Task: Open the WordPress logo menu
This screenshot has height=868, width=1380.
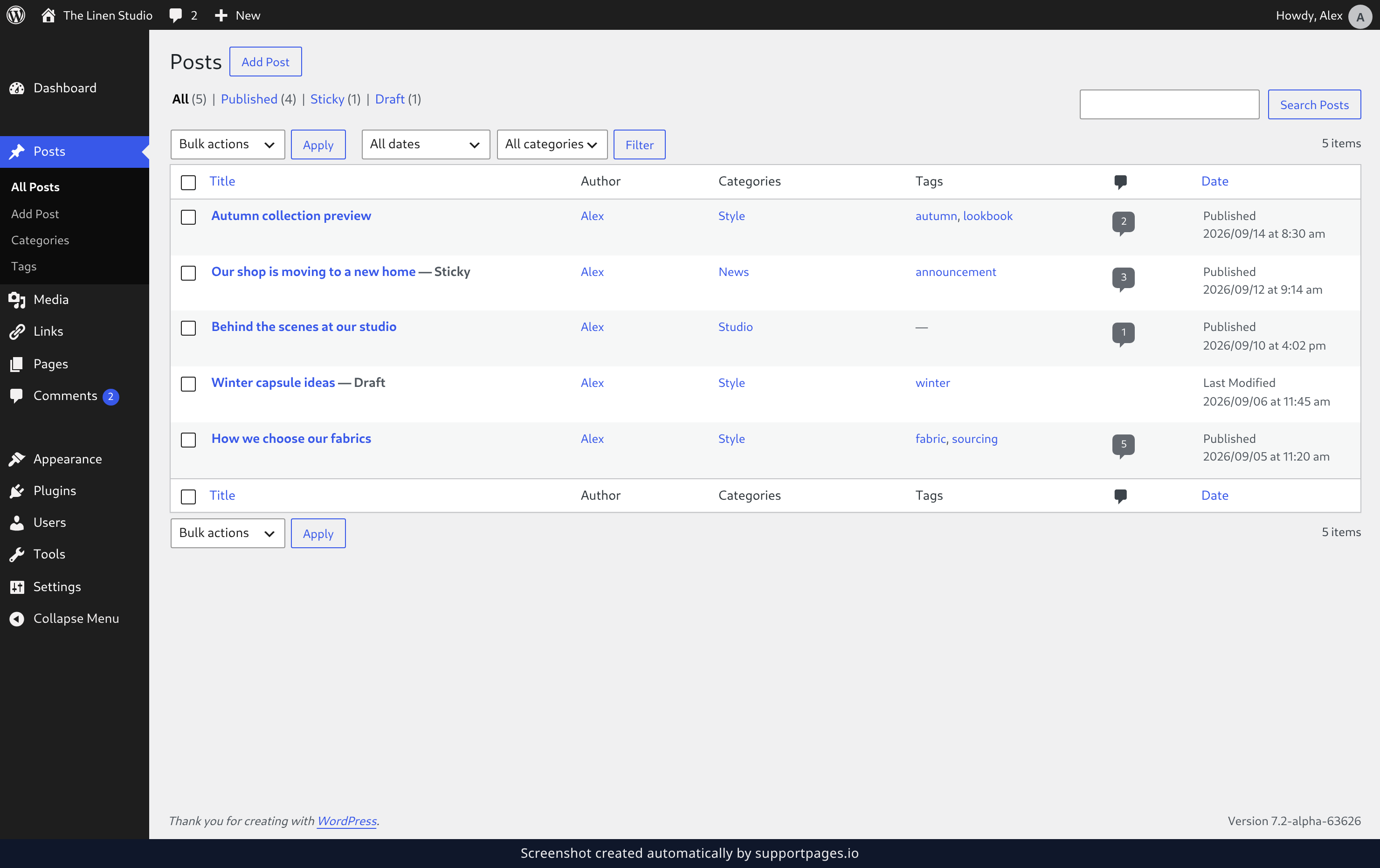Action: (16, 15)
